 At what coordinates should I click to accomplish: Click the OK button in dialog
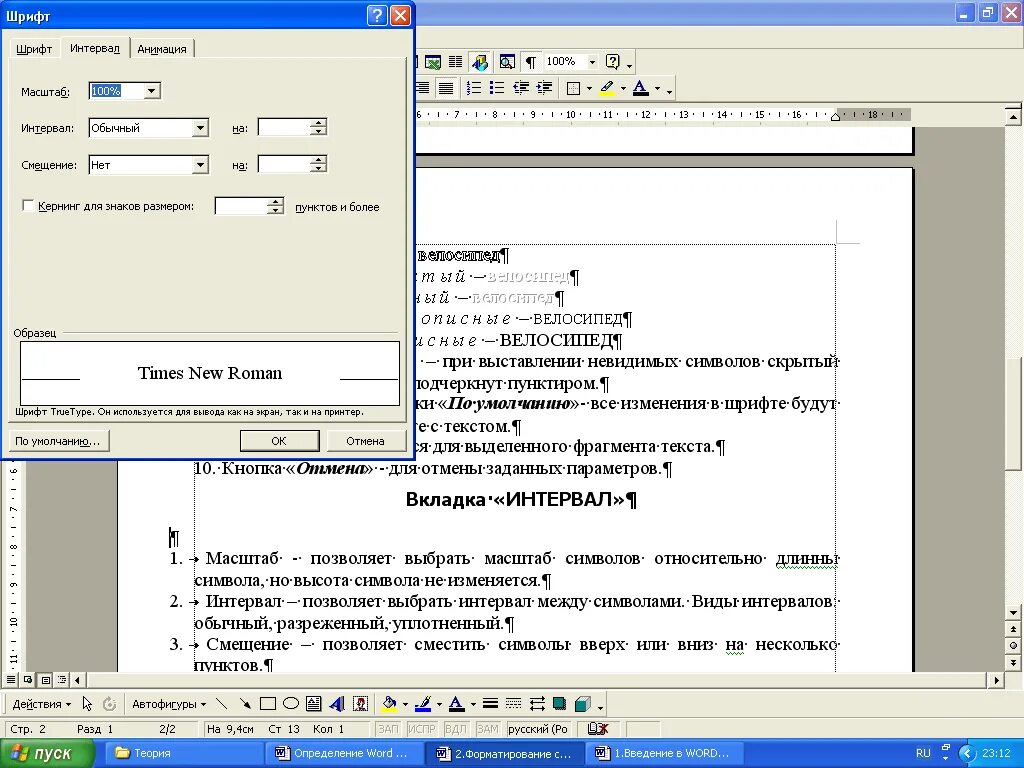pos(279,441)
